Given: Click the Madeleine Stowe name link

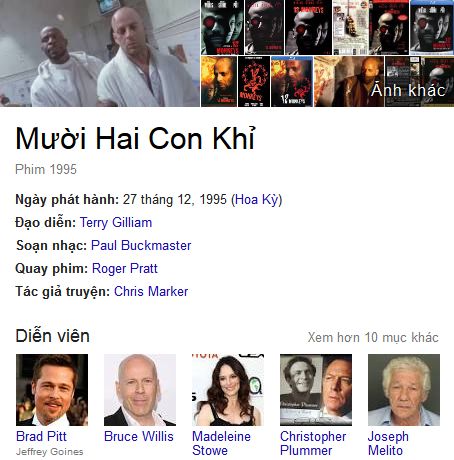Looking at the screenshot, I should (x=221, y=443).
